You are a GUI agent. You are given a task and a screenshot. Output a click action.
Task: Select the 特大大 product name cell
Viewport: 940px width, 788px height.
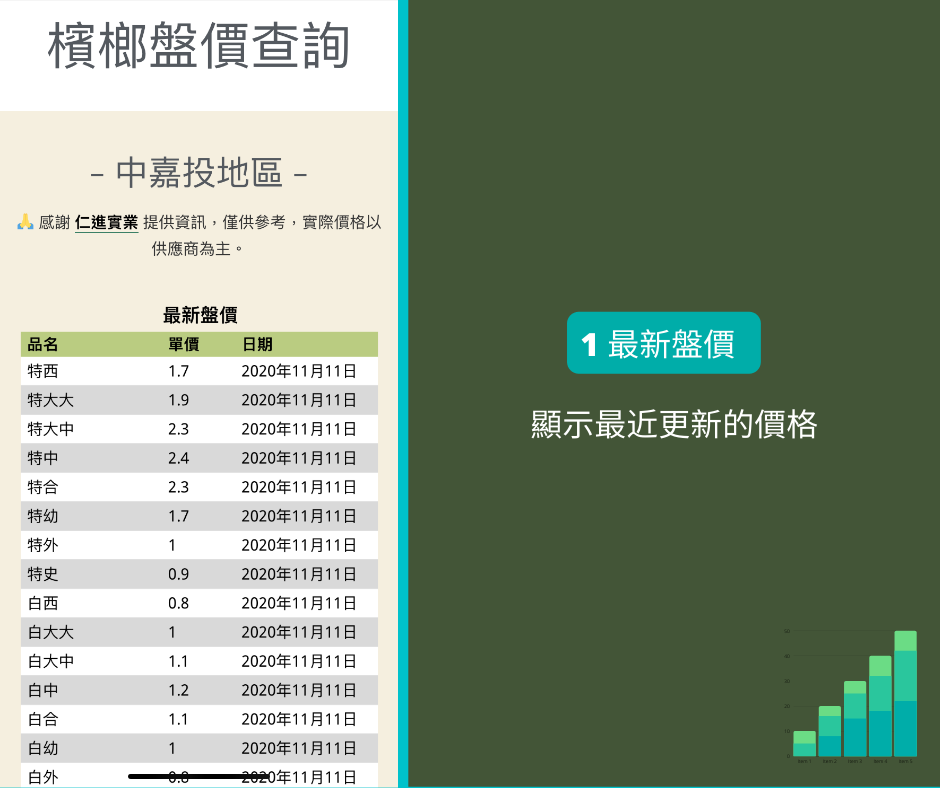(x=50, y=400)
